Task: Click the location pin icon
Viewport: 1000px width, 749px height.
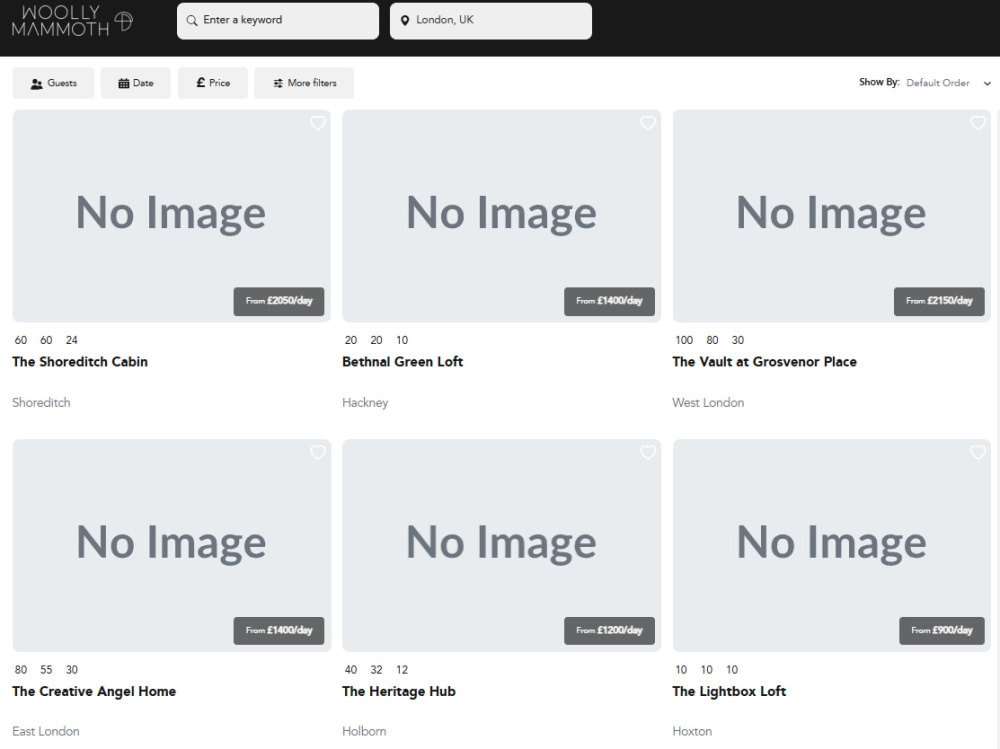Action: click(x=404, y=20)
